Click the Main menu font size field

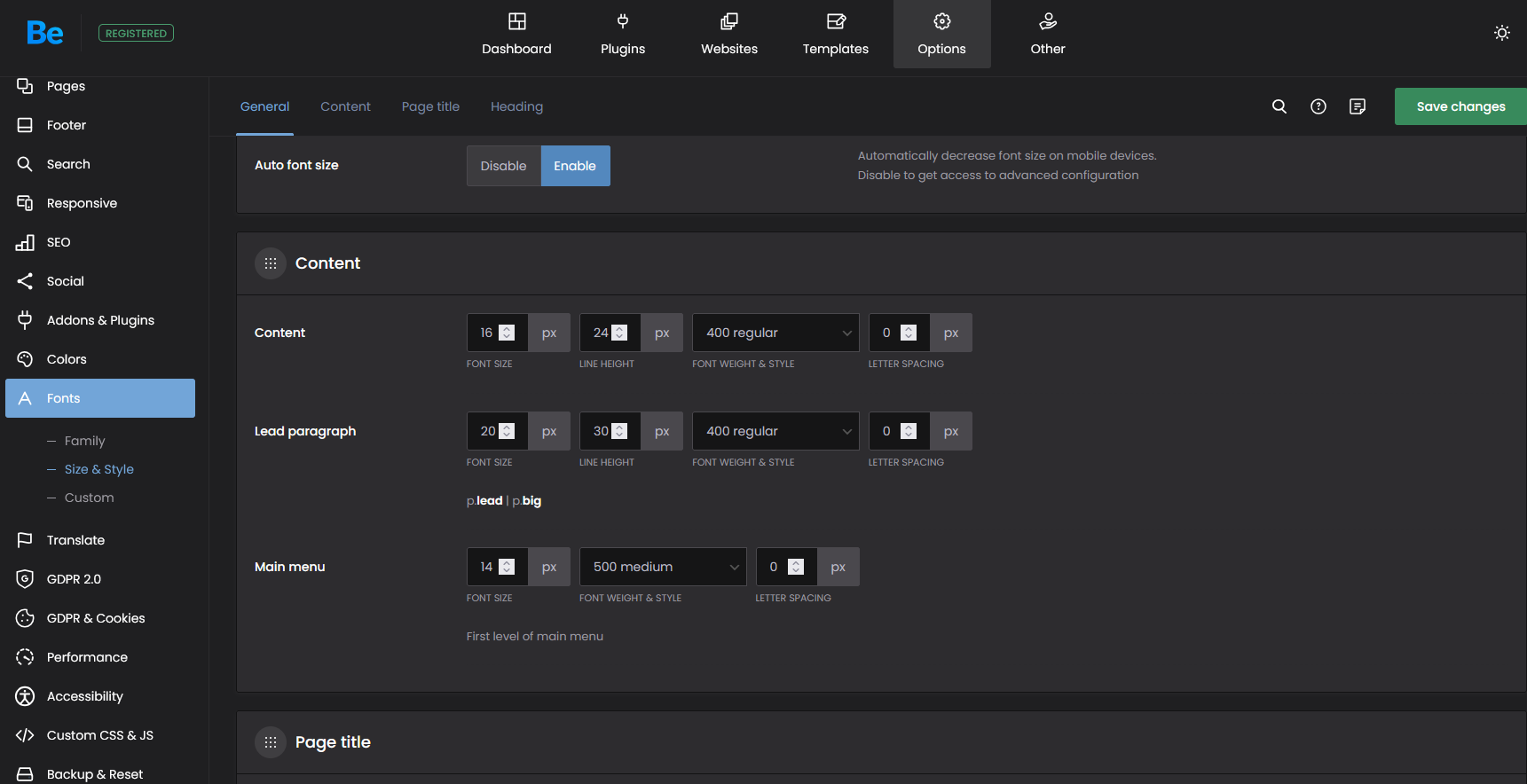click(x=485, y=567)
